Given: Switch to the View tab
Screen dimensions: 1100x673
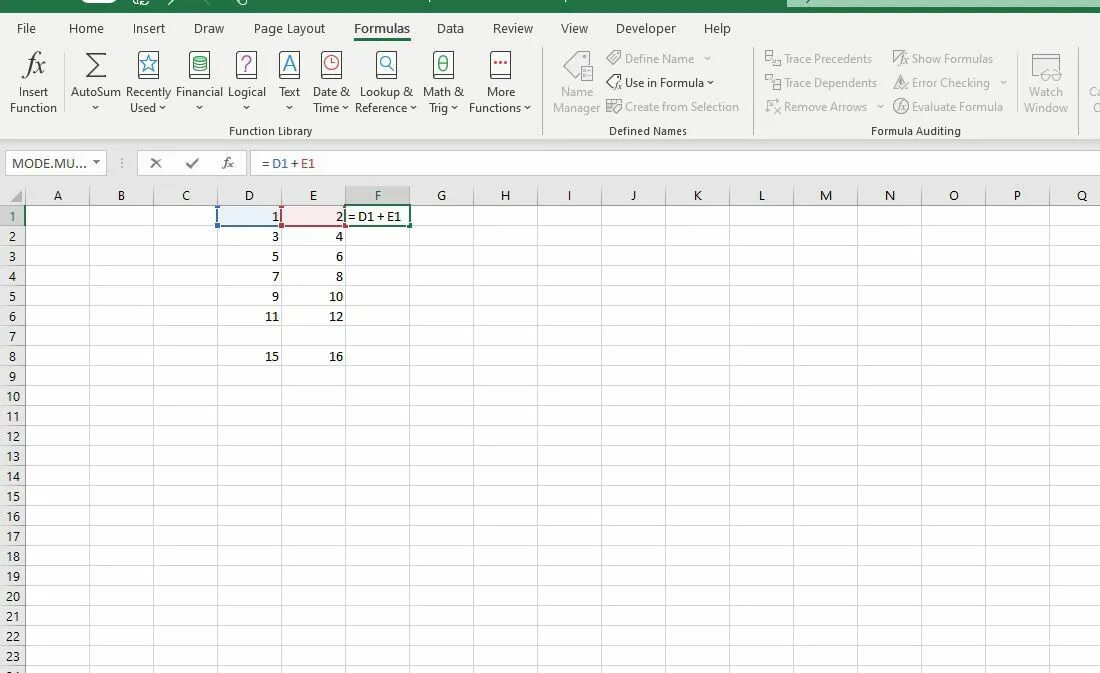Looking at the screenshot, I should point(574,29).
